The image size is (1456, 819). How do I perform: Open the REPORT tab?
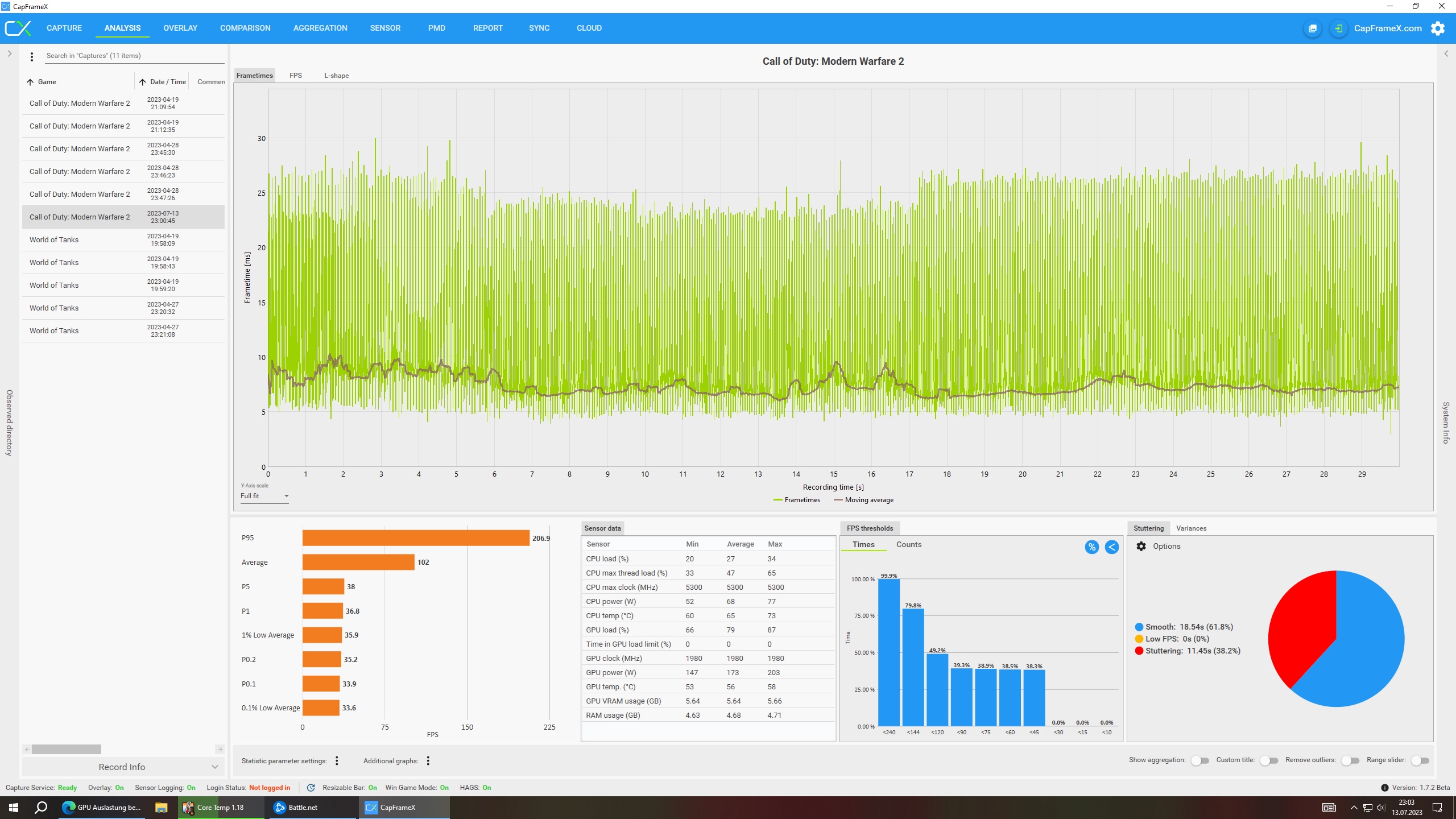click(x=488, y=28)
